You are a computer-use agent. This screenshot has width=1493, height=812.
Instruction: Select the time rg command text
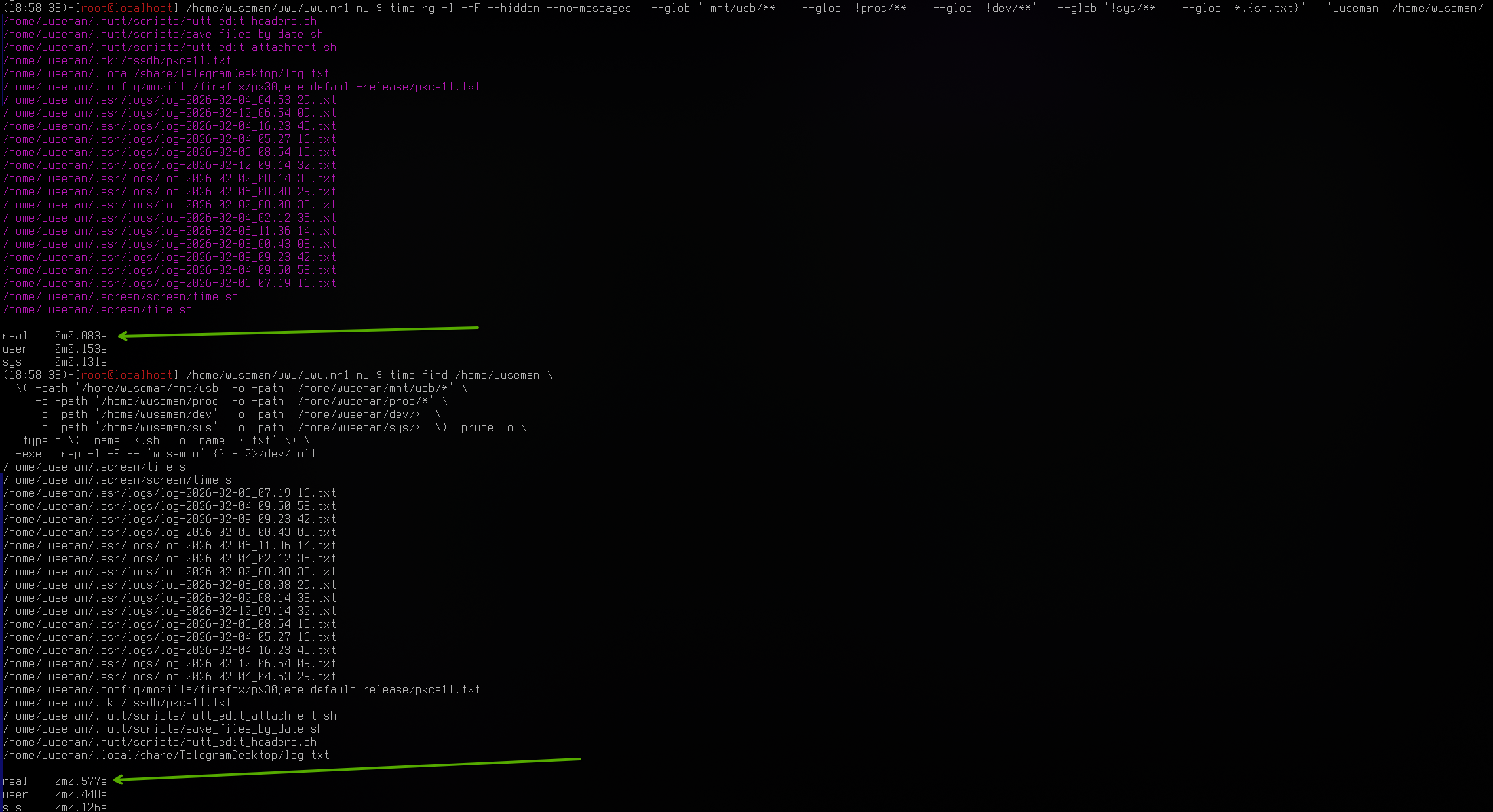coord(413,8)
